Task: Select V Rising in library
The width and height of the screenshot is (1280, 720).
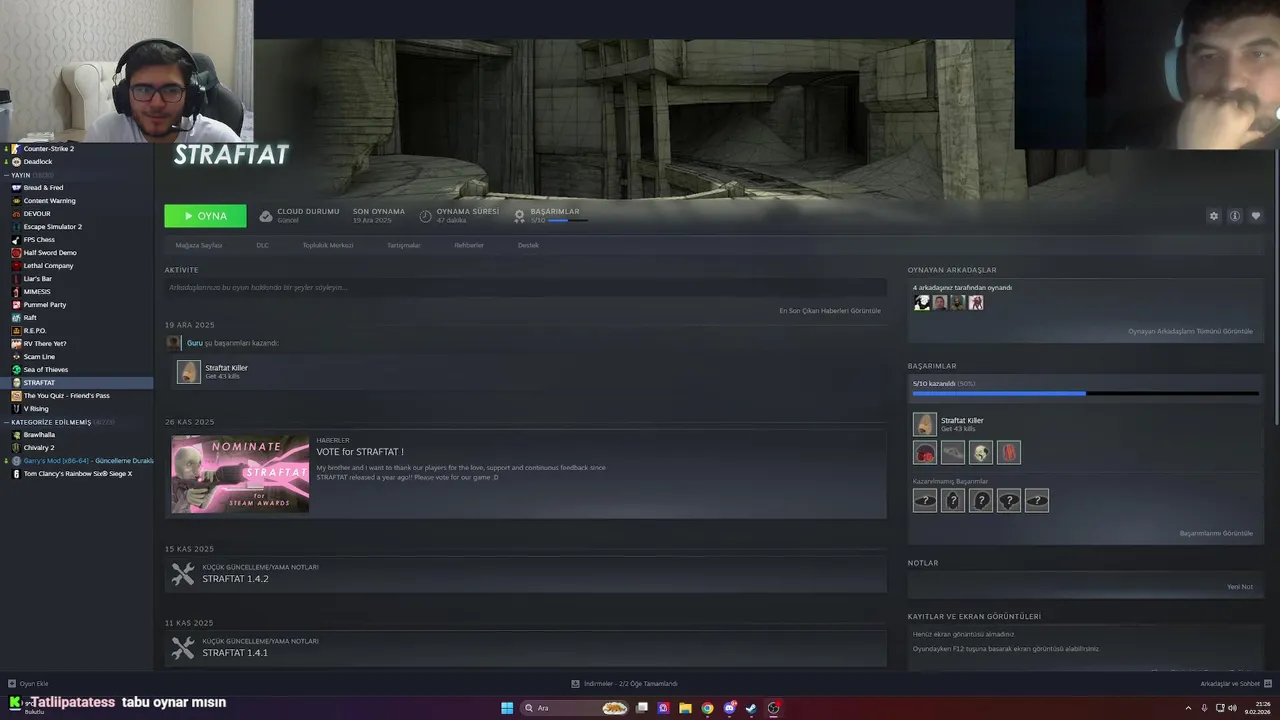Action: tap(36, 409)
